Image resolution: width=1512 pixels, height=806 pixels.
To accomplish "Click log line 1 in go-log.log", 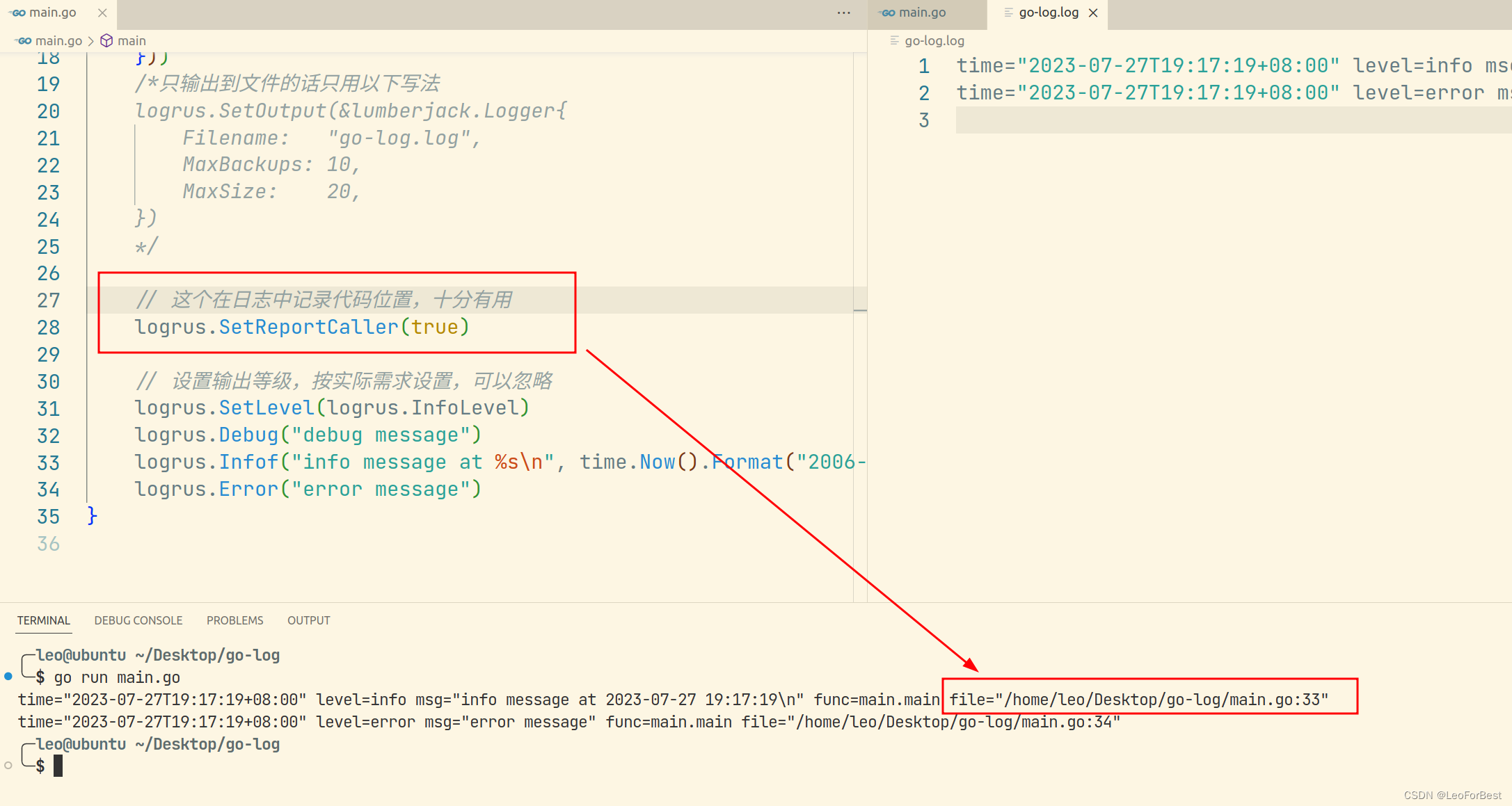I will click(1234, 66).
